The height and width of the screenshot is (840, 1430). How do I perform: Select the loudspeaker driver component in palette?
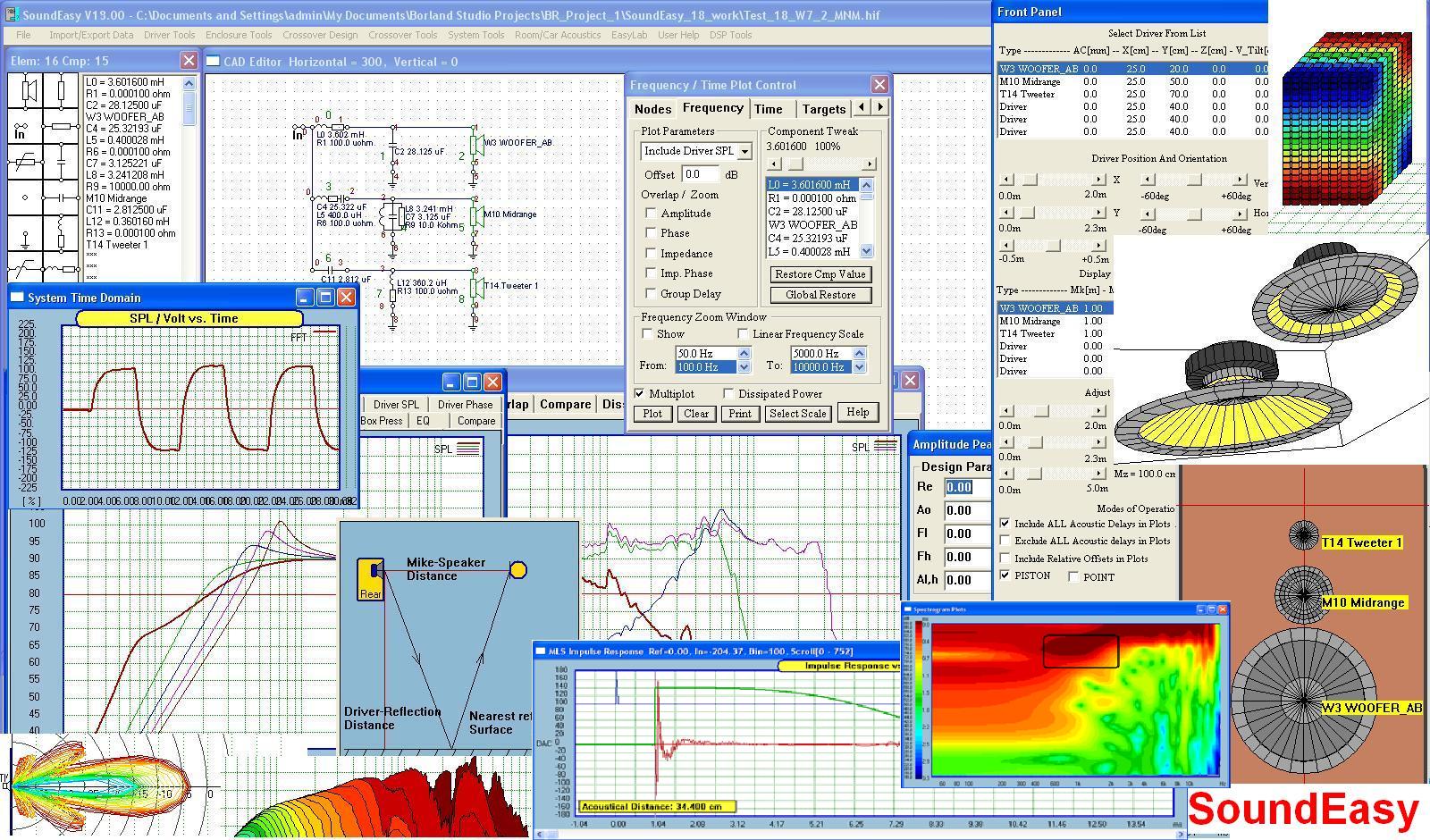coord(26,91)
